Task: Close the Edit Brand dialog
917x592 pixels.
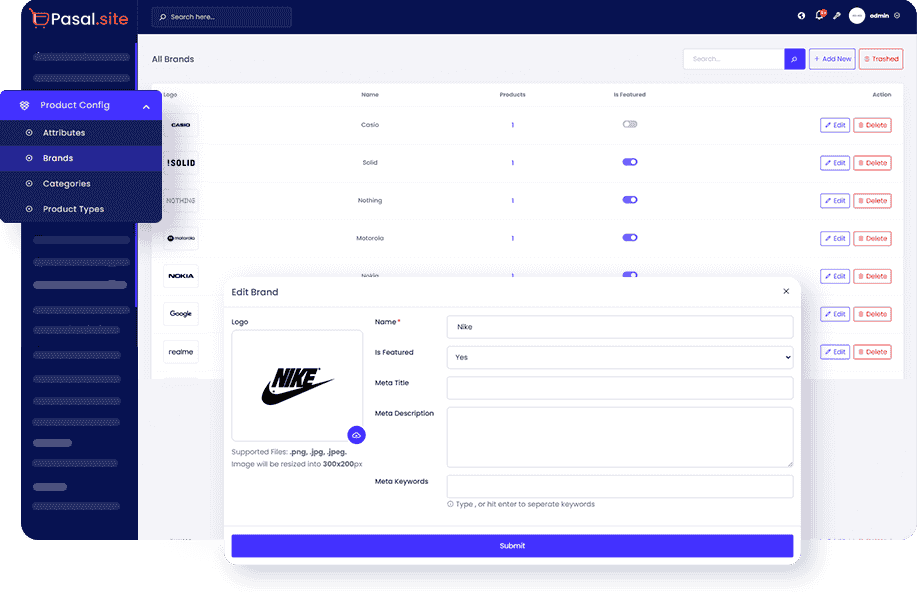Action: click(x=786, y=291)
